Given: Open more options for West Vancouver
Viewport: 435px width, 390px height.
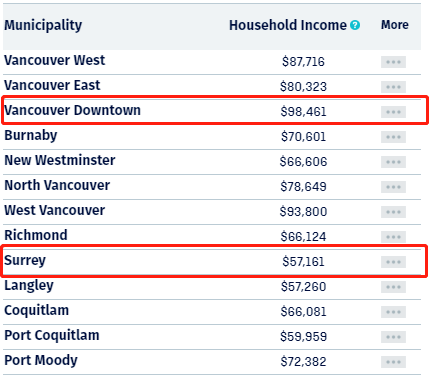Looking at the screenshot, I should (x=393, y=212).
